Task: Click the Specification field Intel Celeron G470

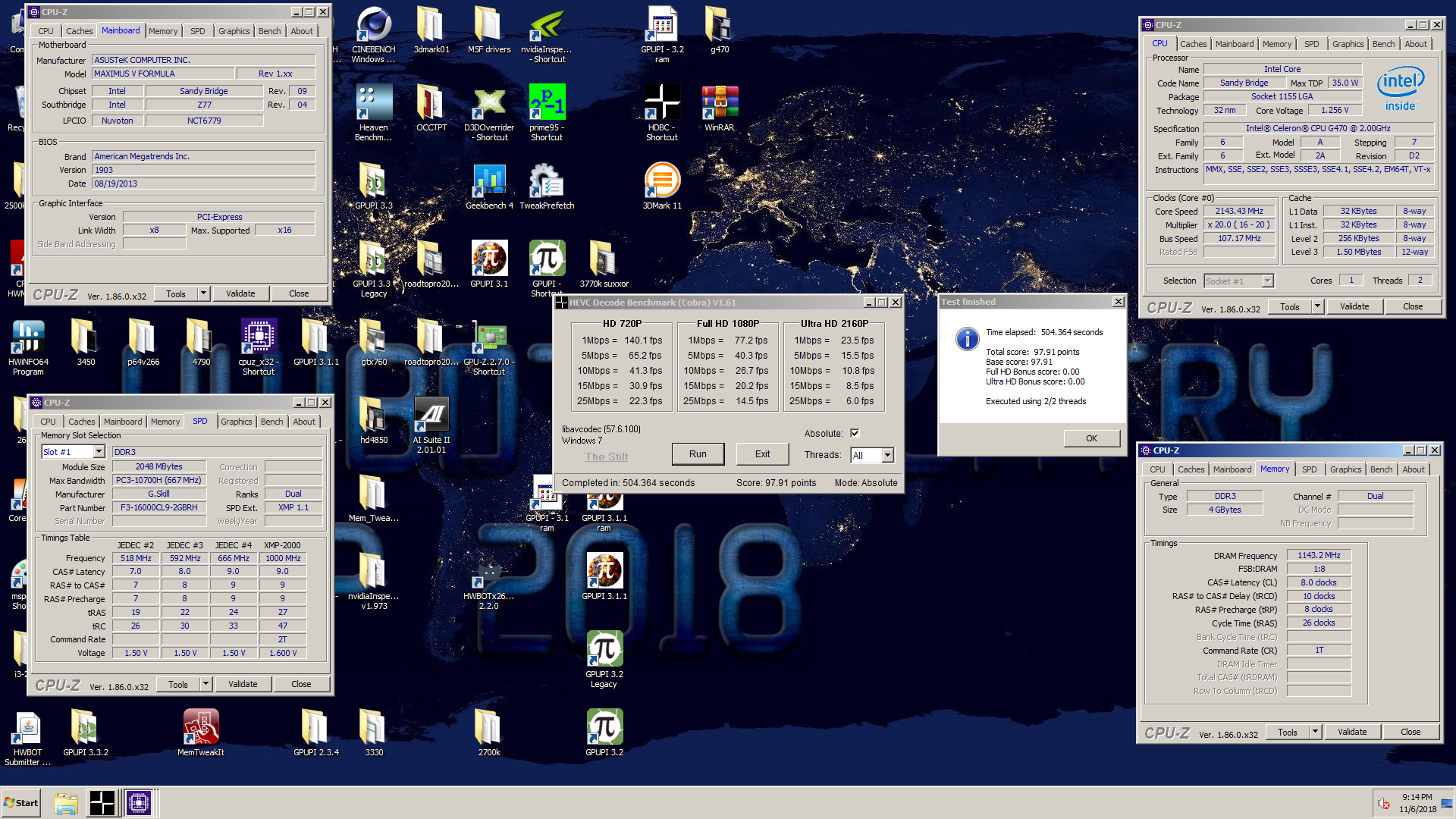Action: coord(1318,128)
